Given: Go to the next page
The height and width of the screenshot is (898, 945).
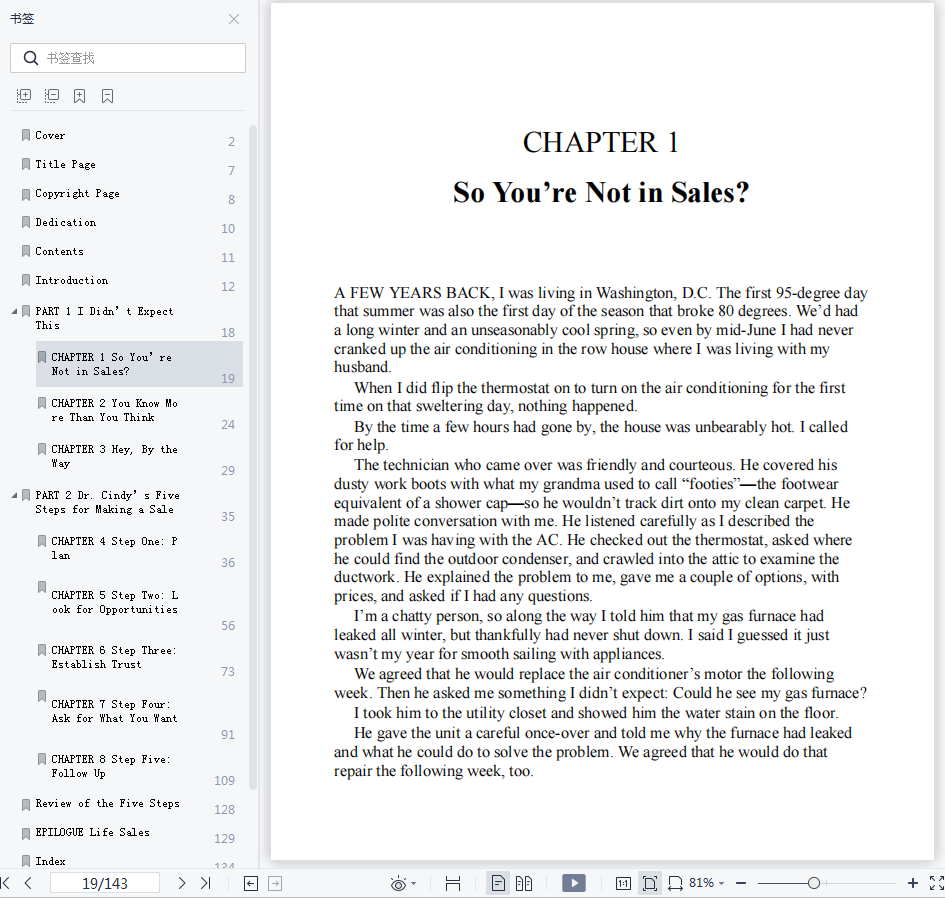Looking at the screenshot, I should (x=181, y=884).
